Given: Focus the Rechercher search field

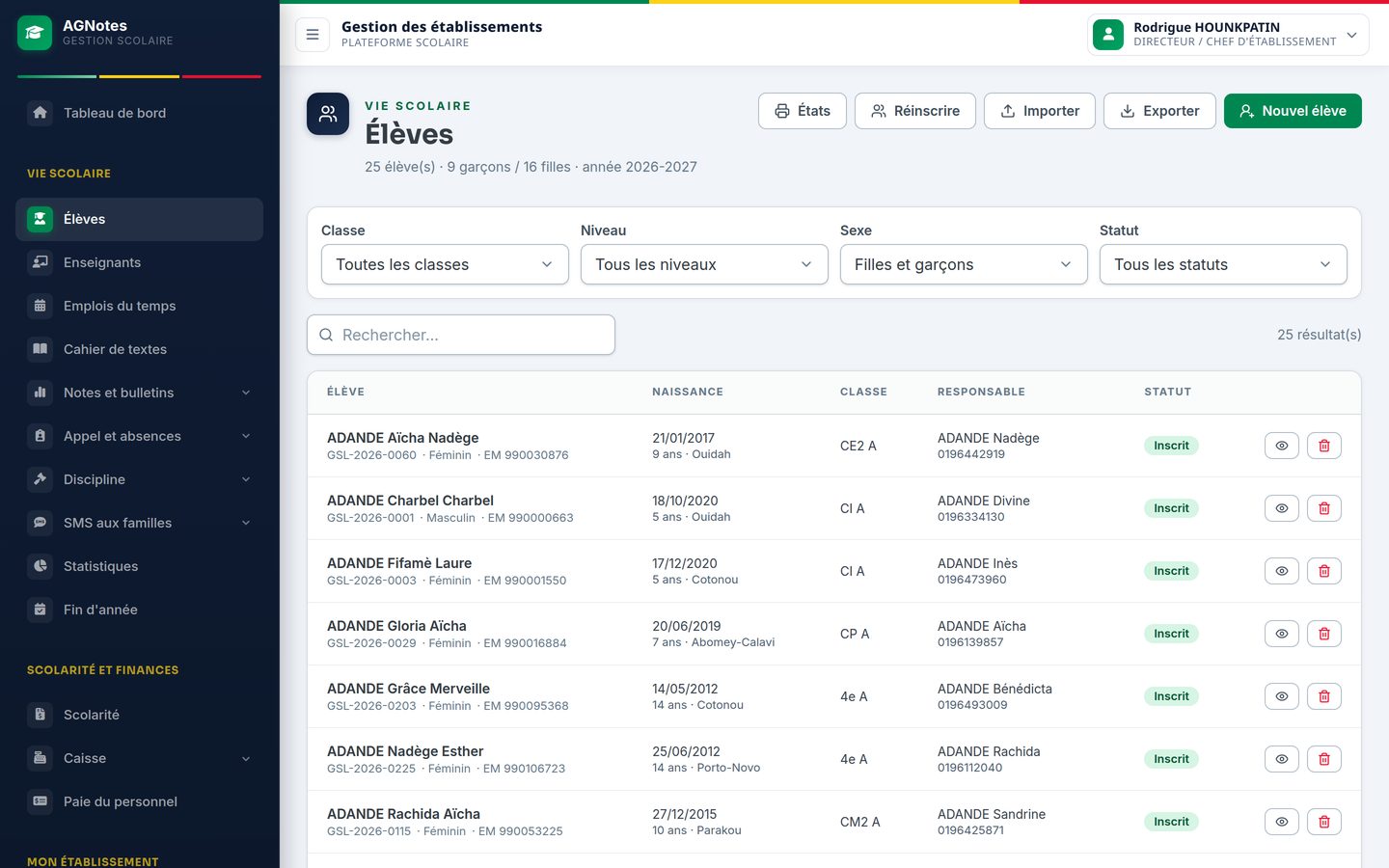Looking at the screenshot, I should coord(461,335).
